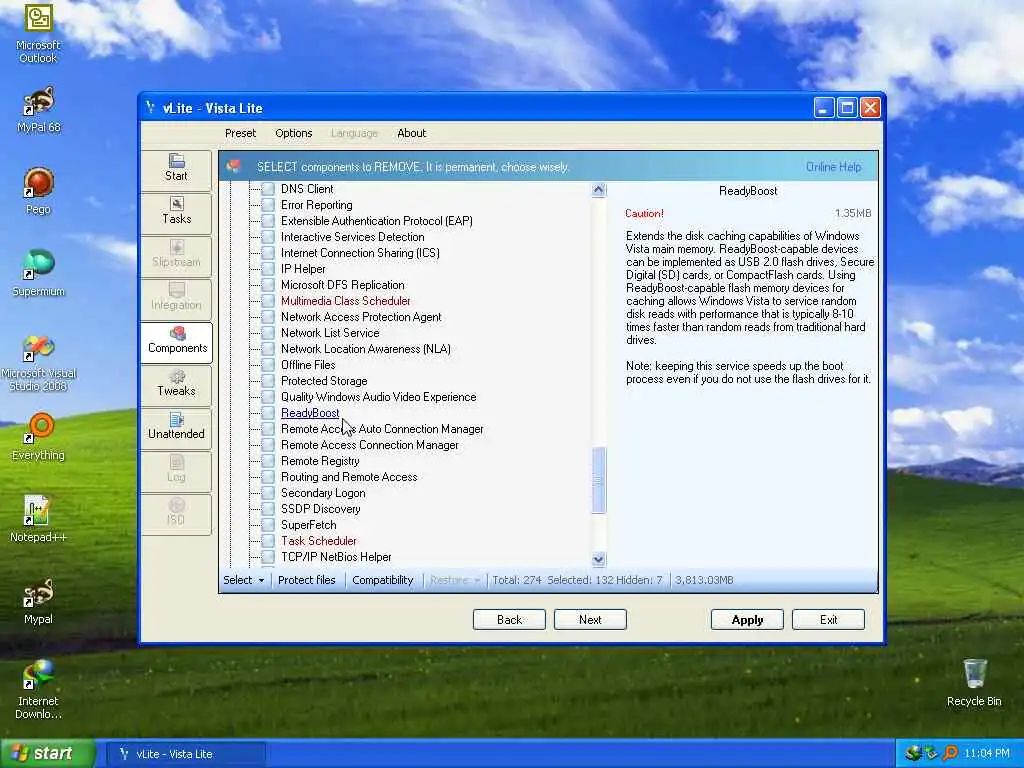This screenshot has height=768, width=1024.
Task: Click the vLite taskbar button
Action: point(185,754)
